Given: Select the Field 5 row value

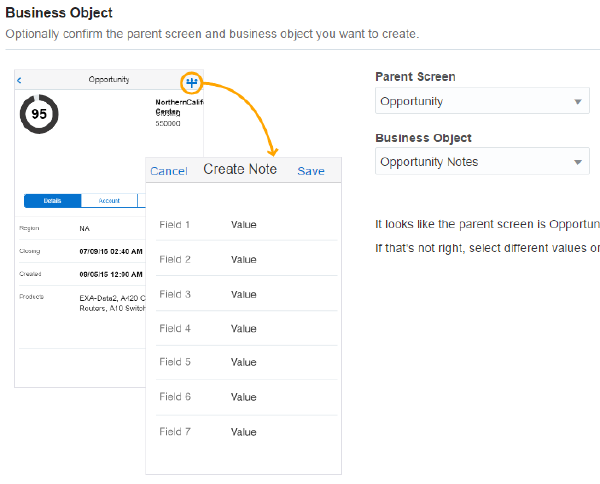Looking at the screenshot, I should point(244,363).
